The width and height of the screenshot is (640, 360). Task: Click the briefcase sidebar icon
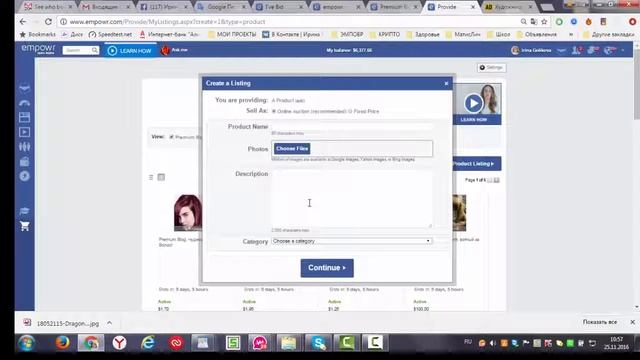[x=24, y=162]
